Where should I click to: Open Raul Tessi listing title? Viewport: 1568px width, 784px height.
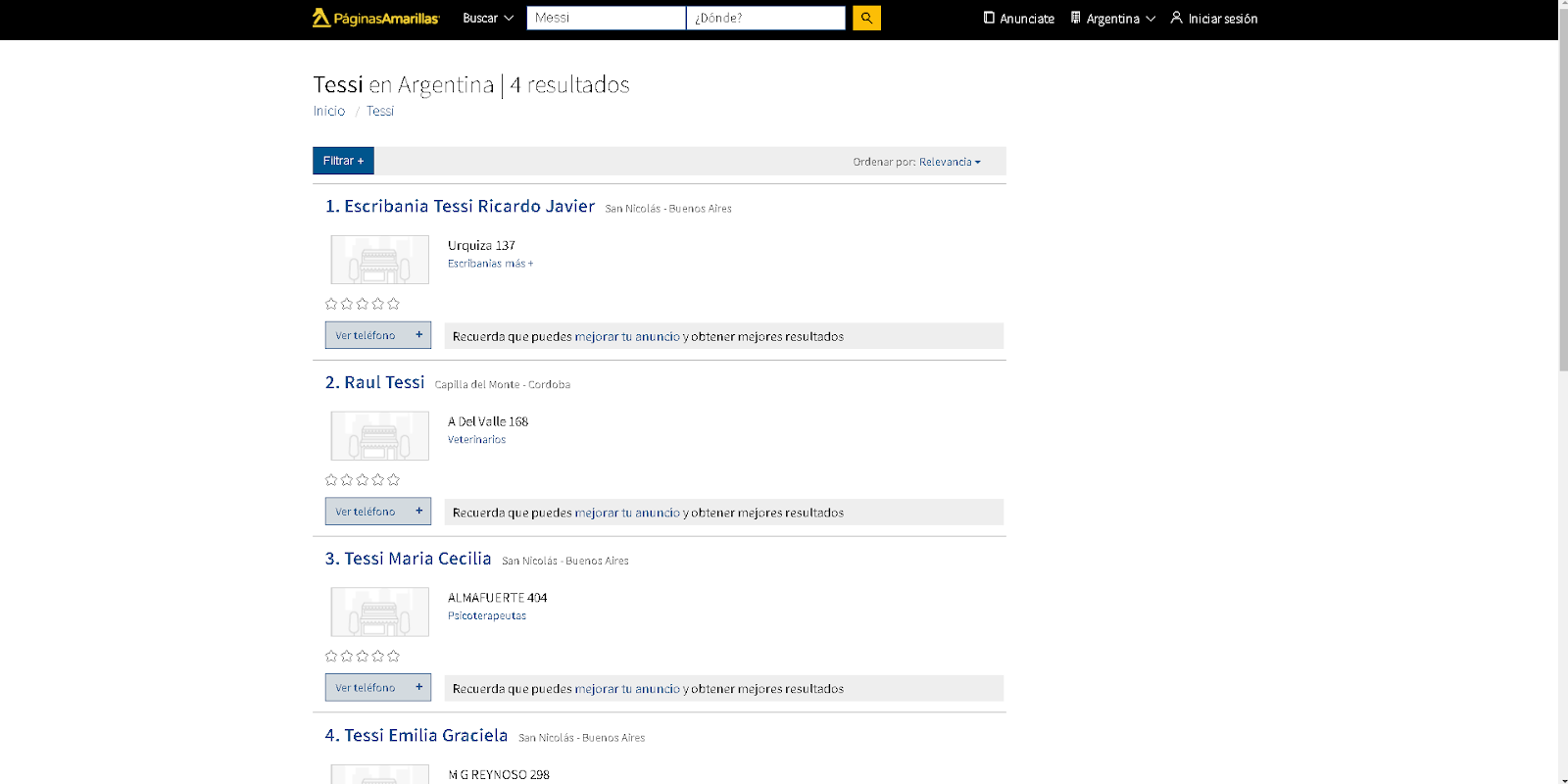374,382
